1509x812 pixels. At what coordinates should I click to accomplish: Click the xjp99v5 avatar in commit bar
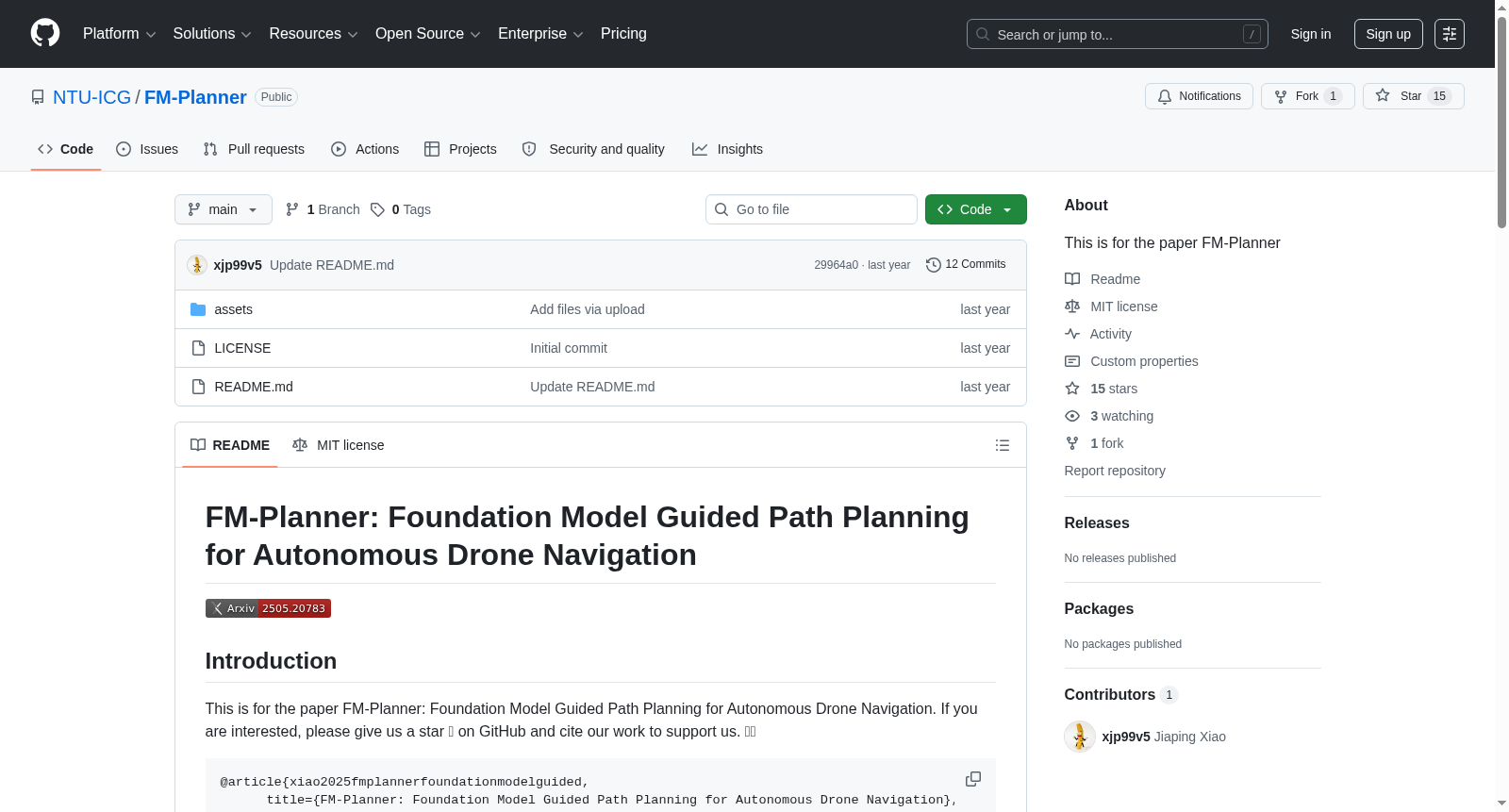[197, 265]
